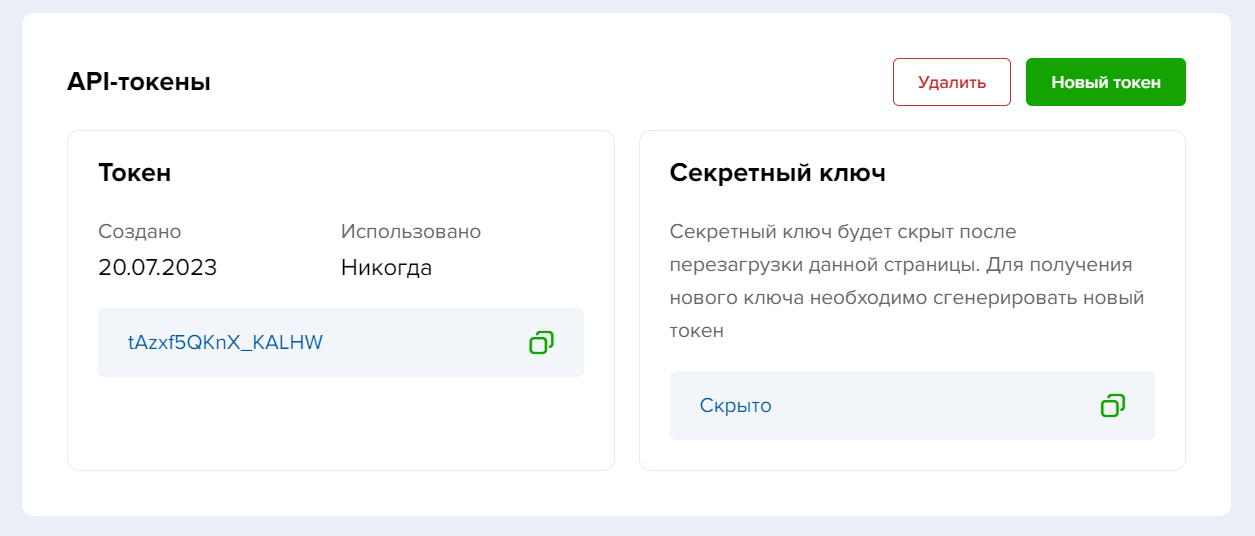Create a token via Новый токен button
Viewport: 1255px width, 536px height.
click(1106, 82)
